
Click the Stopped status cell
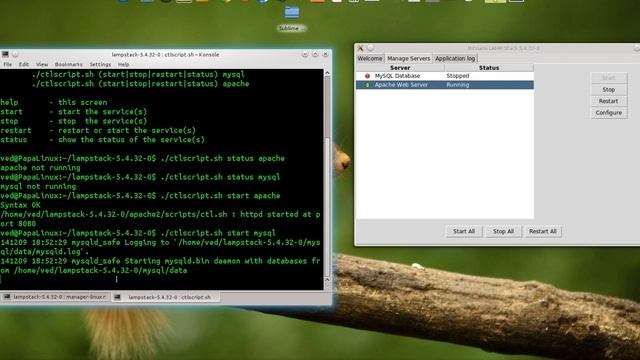[x=458, y=76]
